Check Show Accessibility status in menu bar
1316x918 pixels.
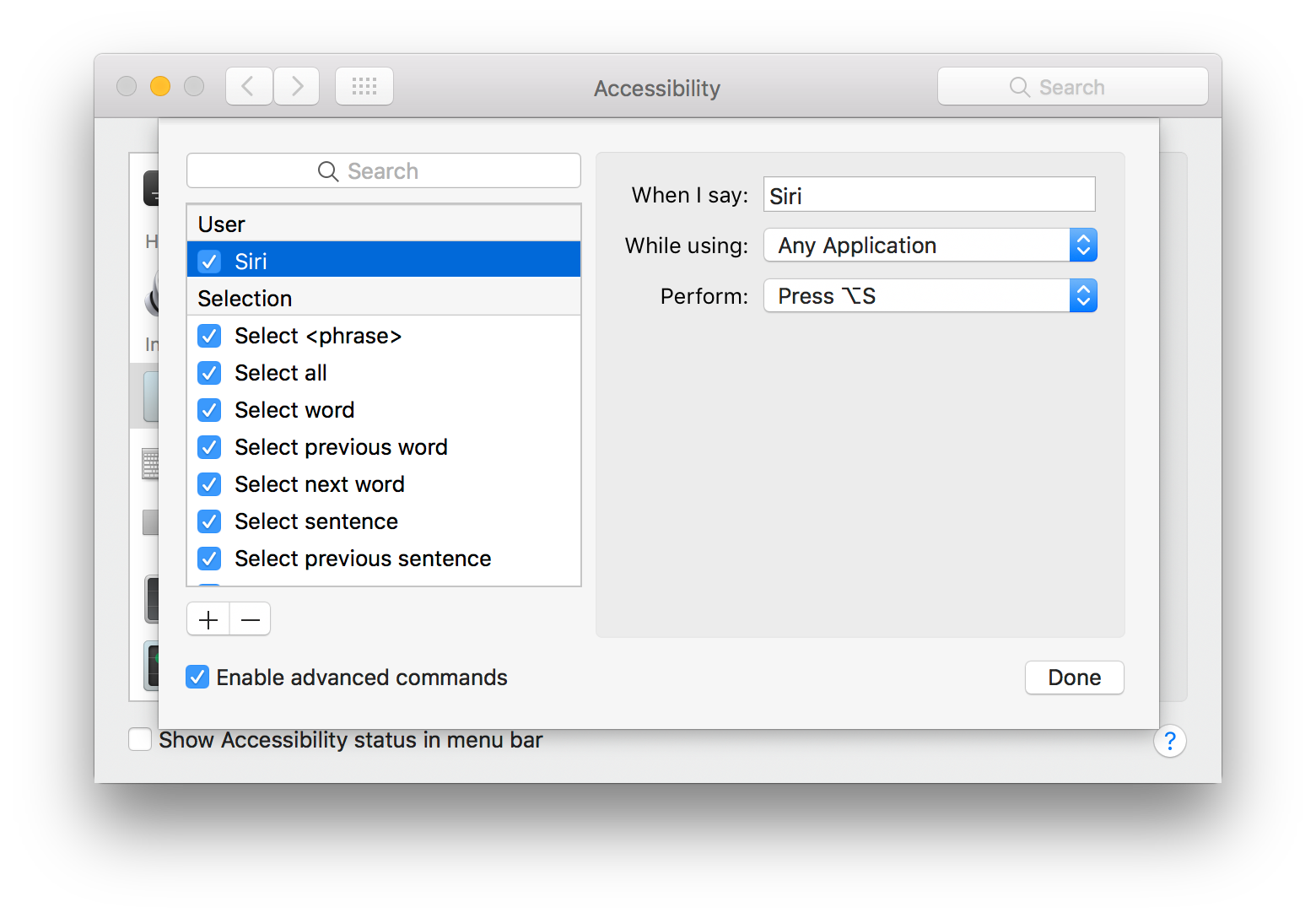click(x=140, y=739)
